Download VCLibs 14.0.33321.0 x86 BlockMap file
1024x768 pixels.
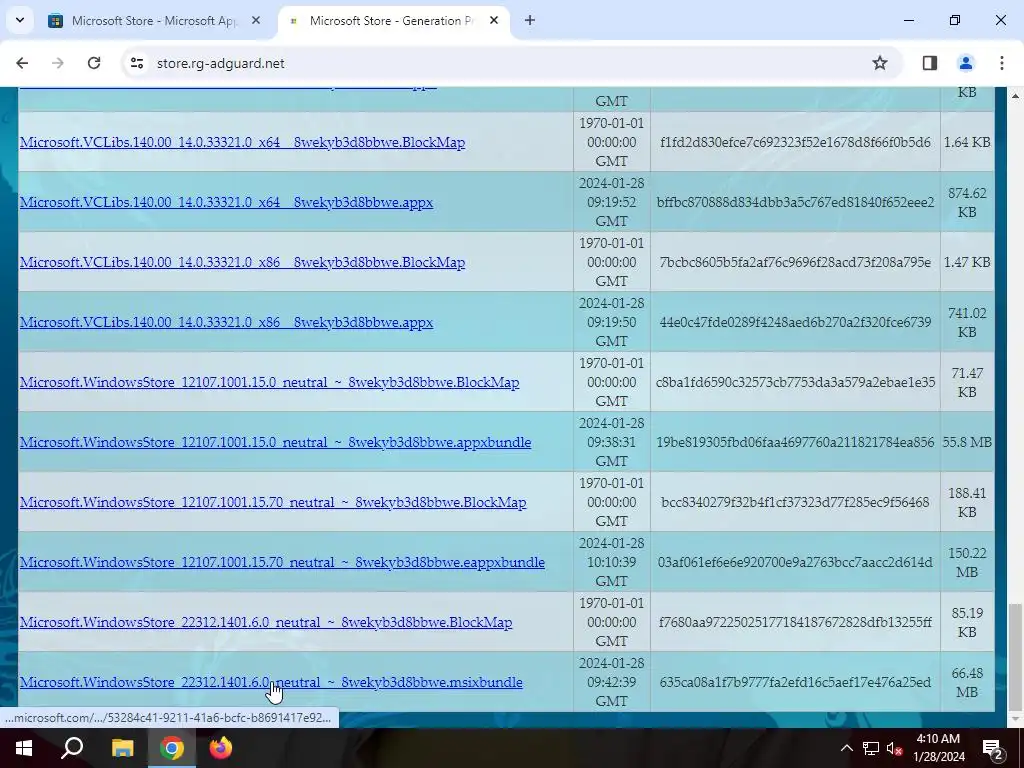[242, 263]
